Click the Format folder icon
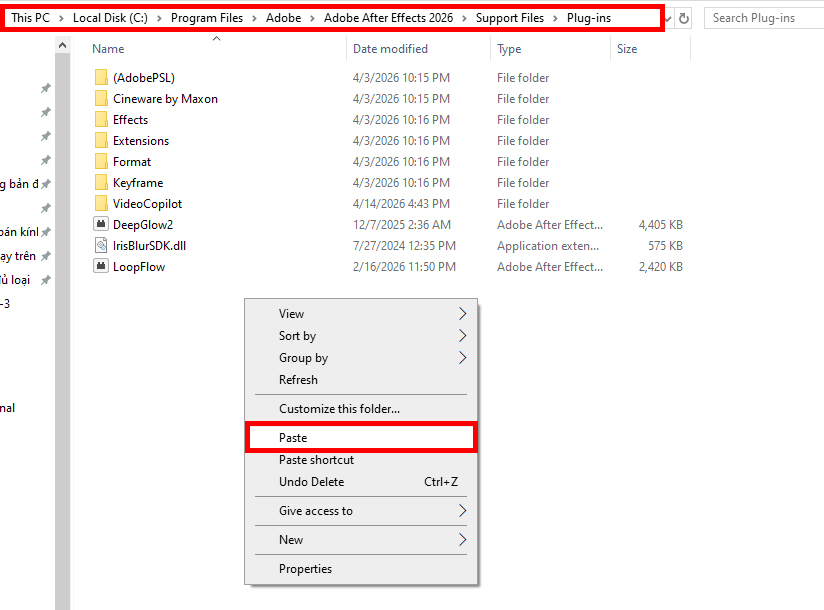 (101, 162)
